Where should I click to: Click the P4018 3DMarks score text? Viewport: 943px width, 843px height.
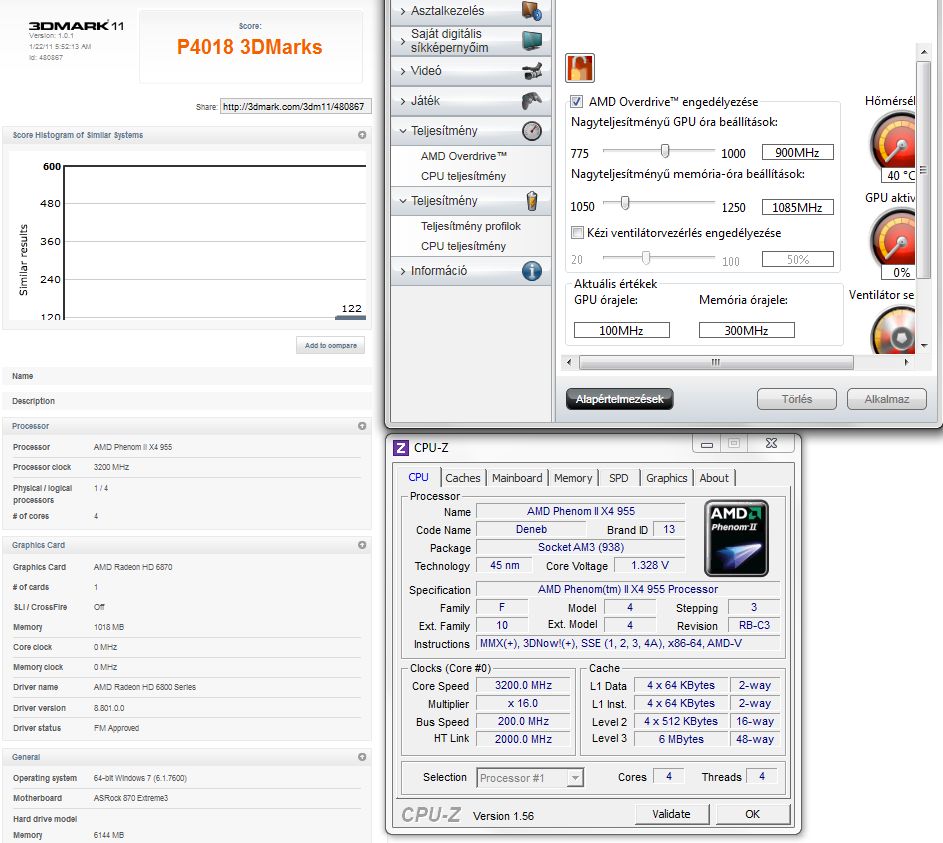coord(250,47)
